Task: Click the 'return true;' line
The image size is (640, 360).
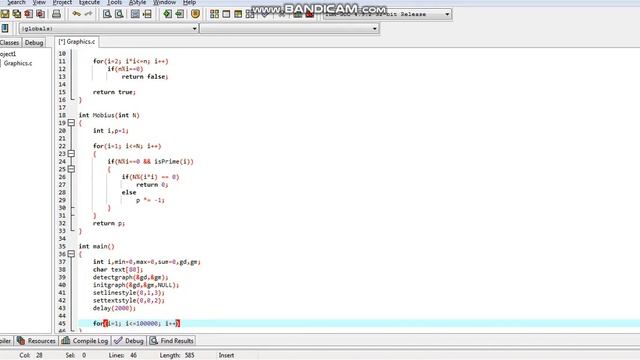Action: pyautogui.click(x=114, y=92)
